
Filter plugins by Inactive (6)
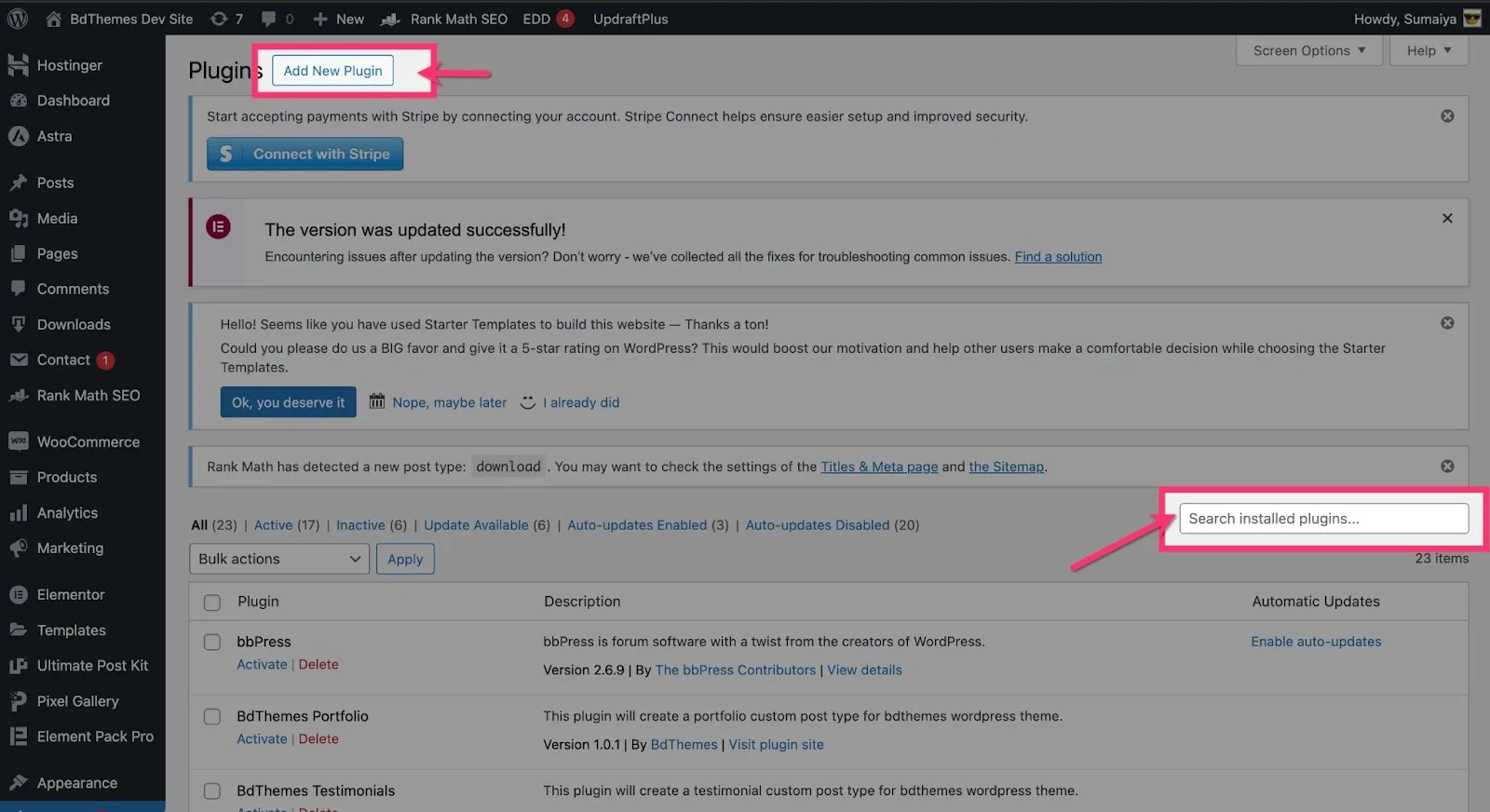coord(372,525)
